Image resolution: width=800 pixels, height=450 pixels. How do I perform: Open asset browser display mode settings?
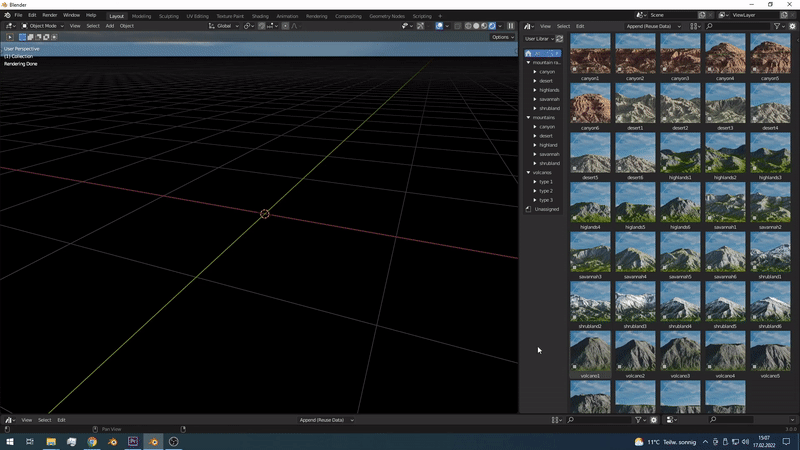pos(694,26)
